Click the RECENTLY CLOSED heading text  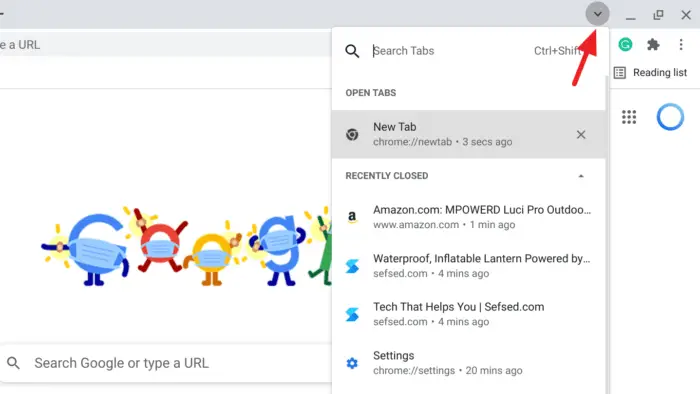coord(387,176)
